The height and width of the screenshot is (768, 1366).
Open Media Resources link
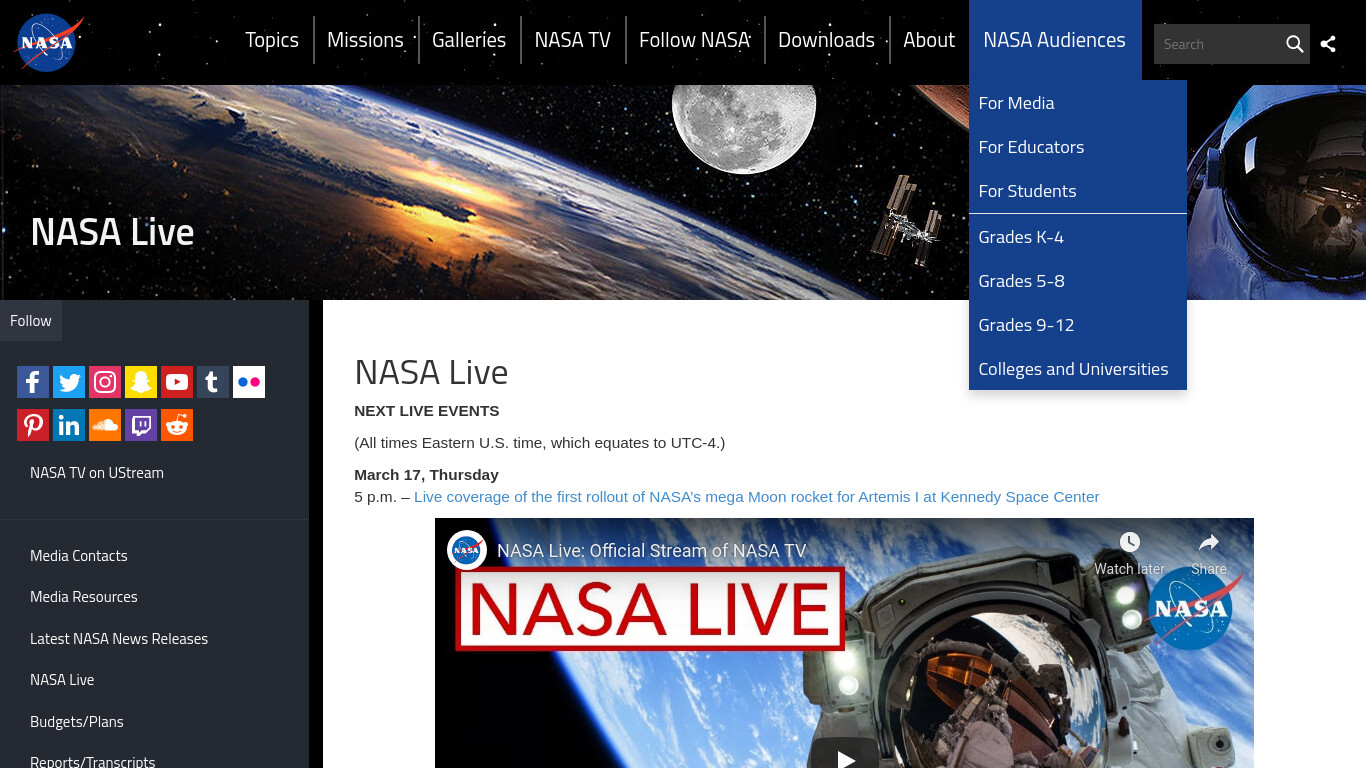pos(84,597)
